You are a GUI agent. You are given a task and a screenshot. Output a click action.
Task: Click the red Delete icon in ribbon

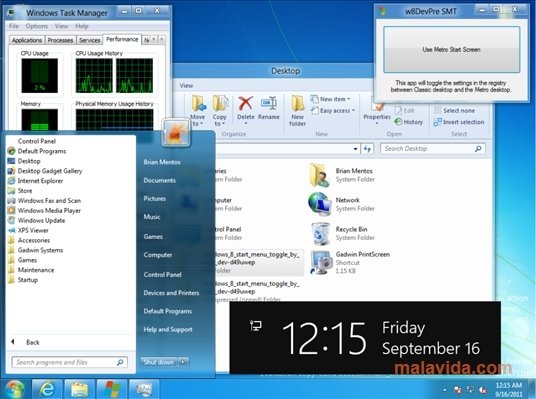click(245, 103)
